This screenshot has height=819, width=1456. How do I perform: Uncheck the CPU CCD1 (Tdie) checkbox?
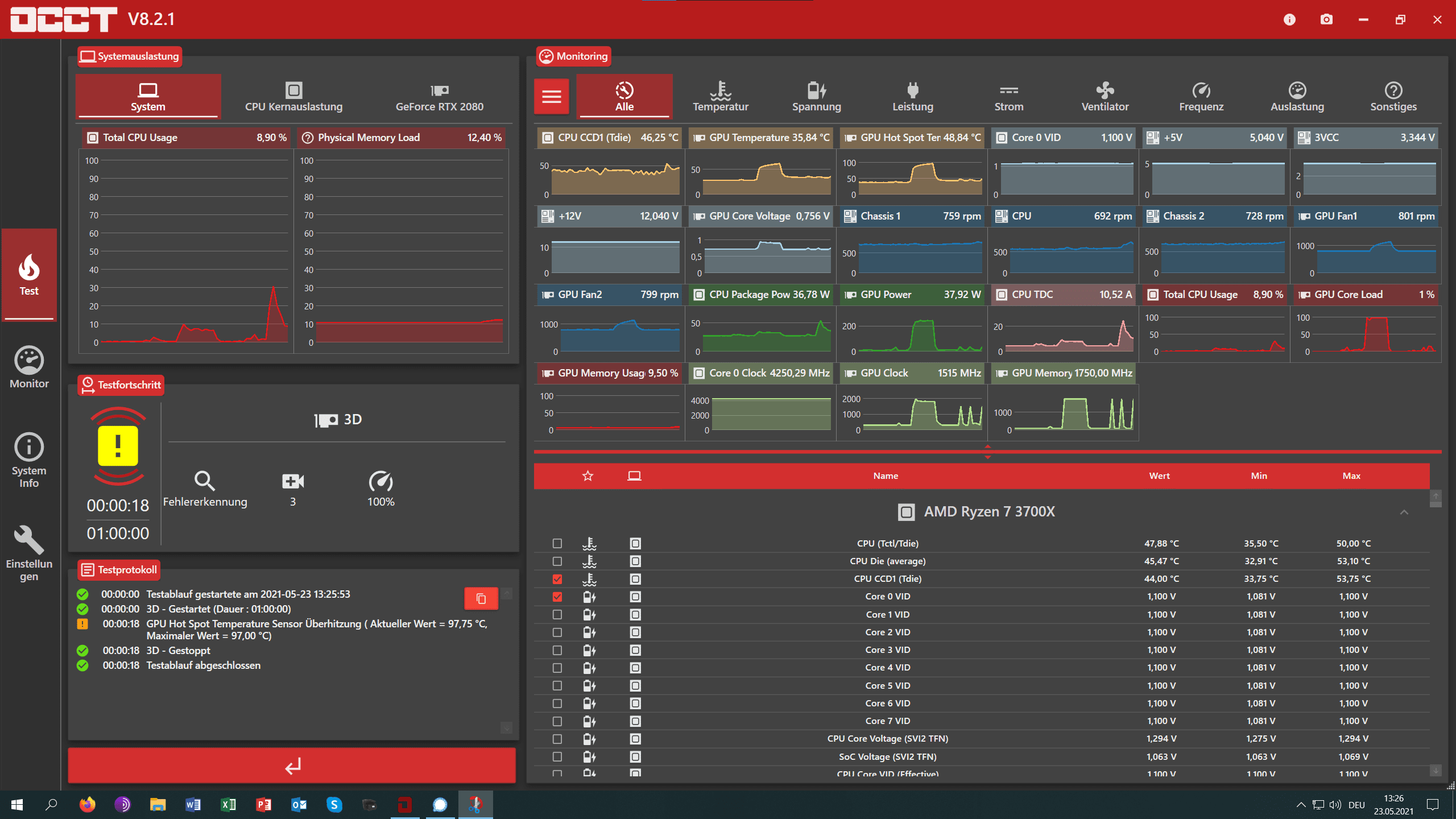coord(557,579)
